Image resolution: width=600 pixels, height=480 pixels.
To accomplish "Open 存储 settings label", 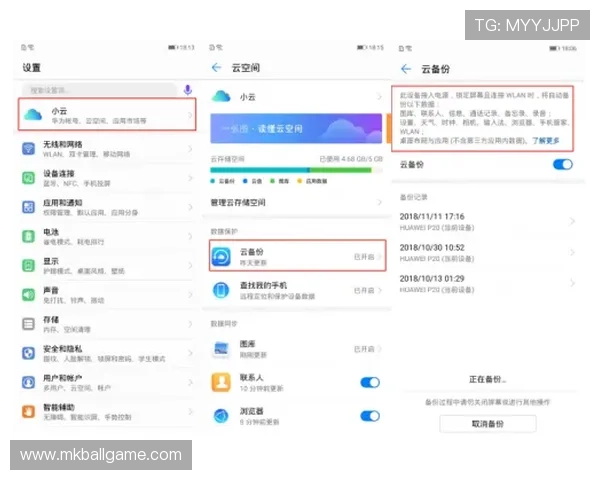I will 51,320.
